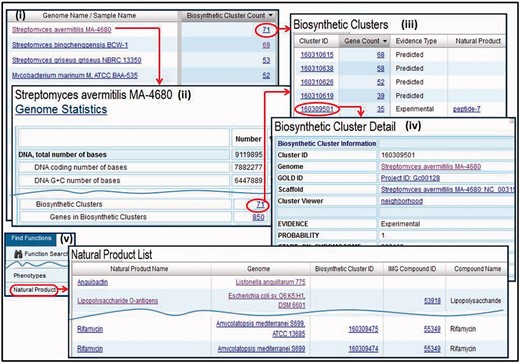Open biosynthetic cluster ID 160309474
This screenshot has height=364, width=520.
(x=363, y=349)
